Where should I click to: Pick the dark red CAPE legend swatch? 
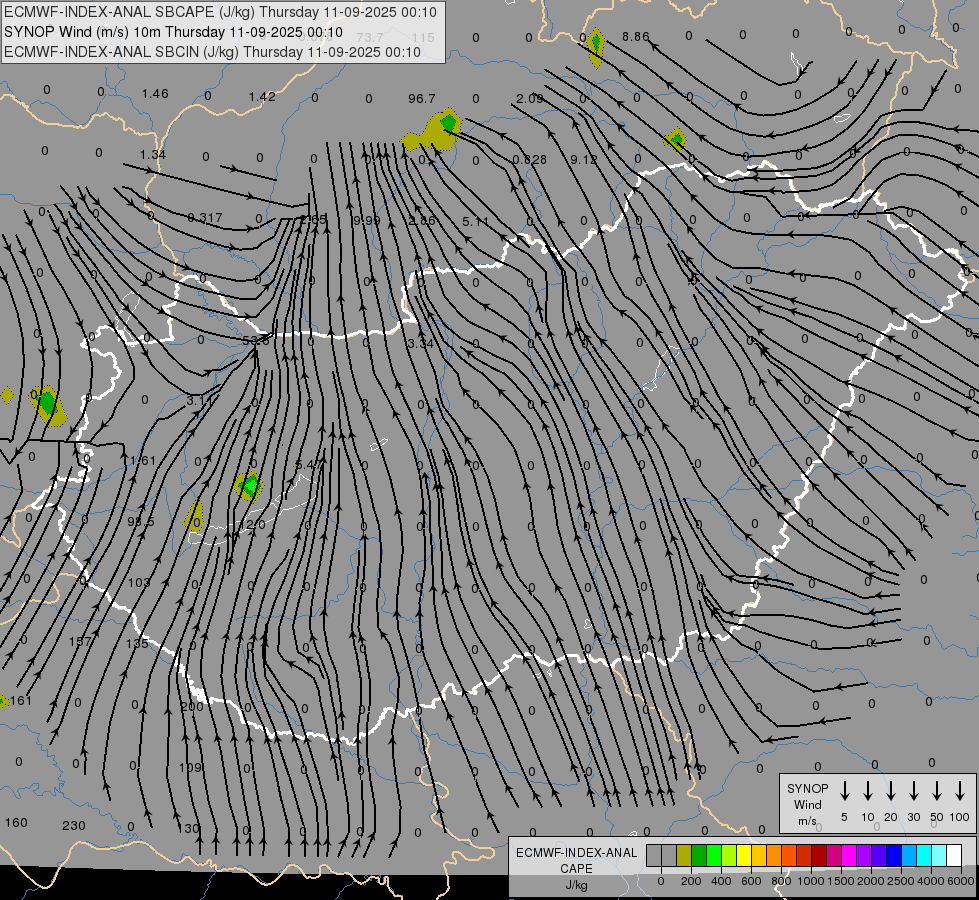click(819, 856)
